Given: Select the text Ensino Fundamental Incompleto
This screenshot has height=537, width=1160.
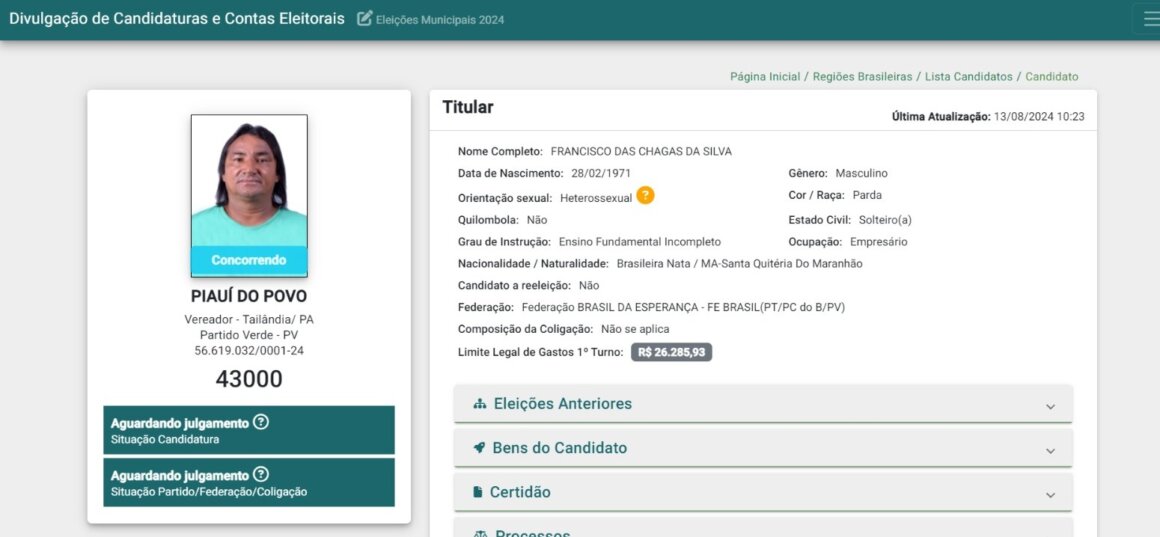Looking at the screenshot, I should tap(640, 242).
